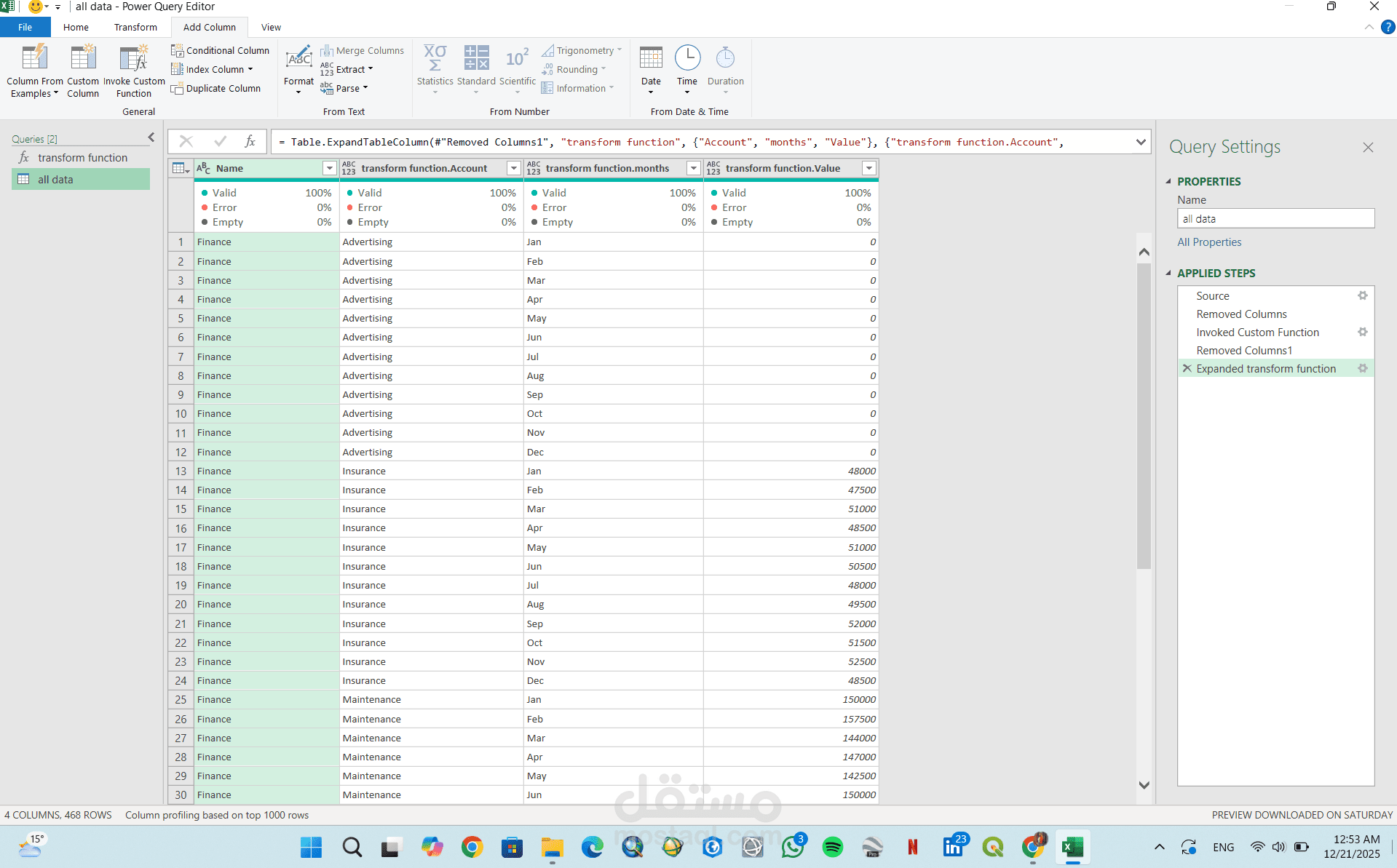Select the transform function query
This screenshot has width=1397, height=868.
81,157
